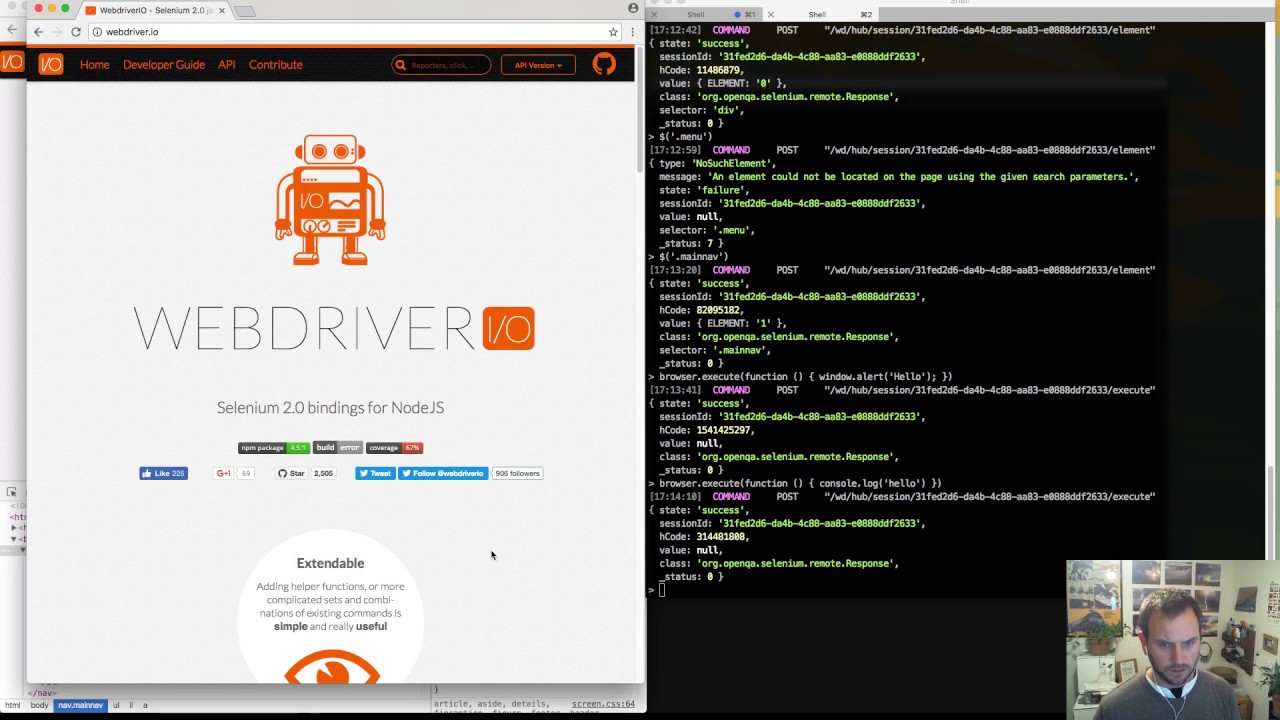
Task: Open the Chrome three-dot menu
Action: pyautogui.click(x=632, y=32)
